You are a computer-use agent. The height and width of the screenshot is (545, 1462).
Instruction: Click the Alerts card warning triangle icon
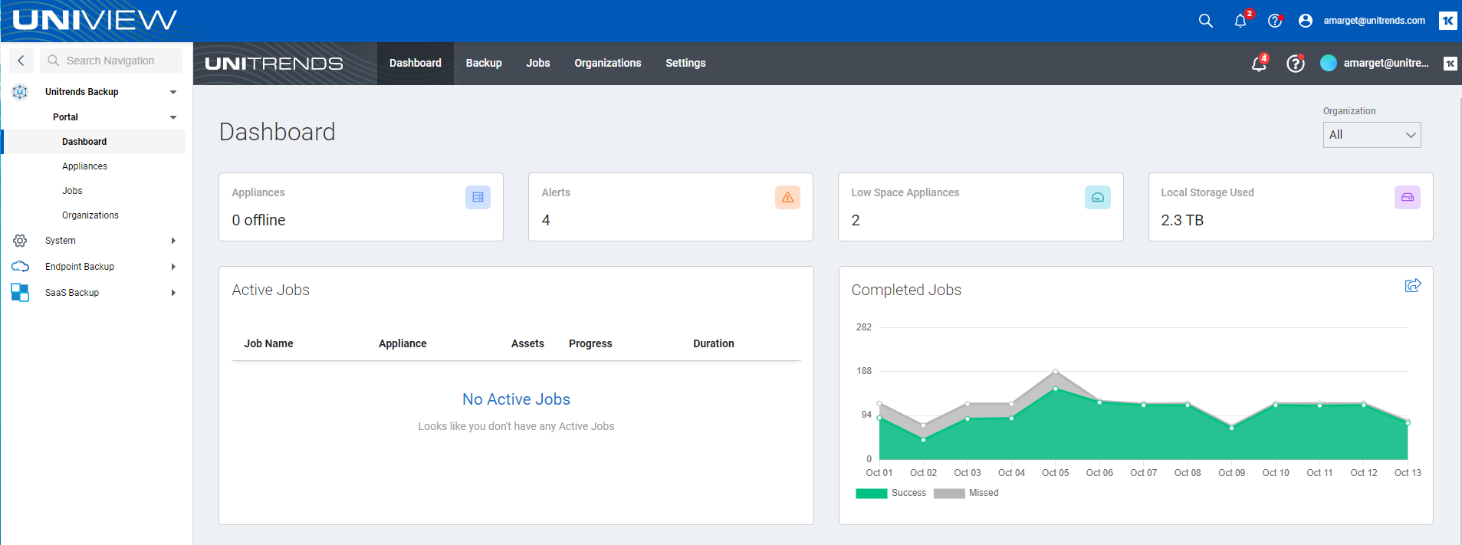(x=788, y=197)
